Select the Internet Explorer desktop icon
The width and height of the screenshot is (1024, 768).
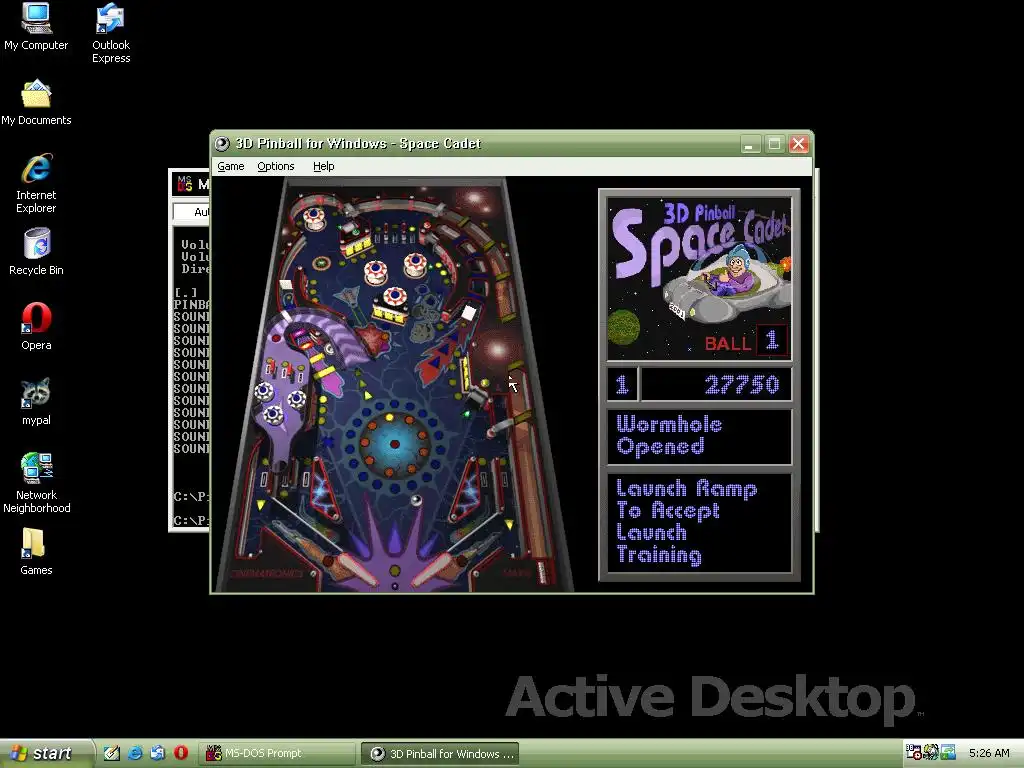36,184
